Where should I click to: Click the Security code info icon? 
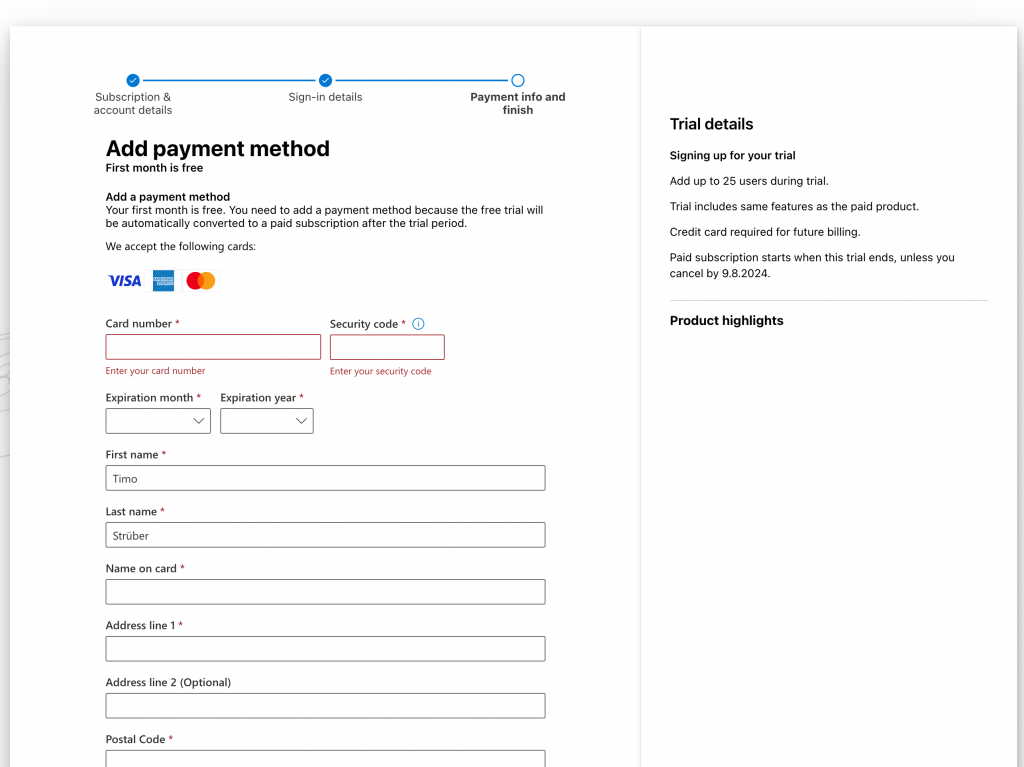tap(418, 324)
